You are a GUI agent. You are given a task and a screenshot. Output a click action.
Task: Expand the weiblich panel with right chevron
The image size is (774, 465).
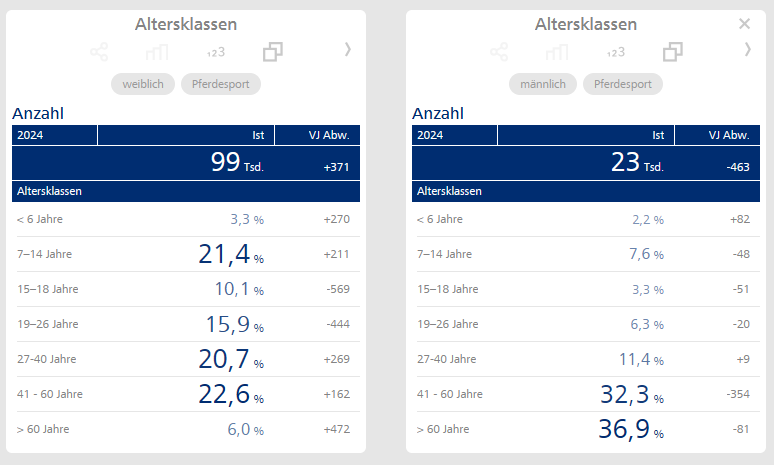(x=347, y=49)
